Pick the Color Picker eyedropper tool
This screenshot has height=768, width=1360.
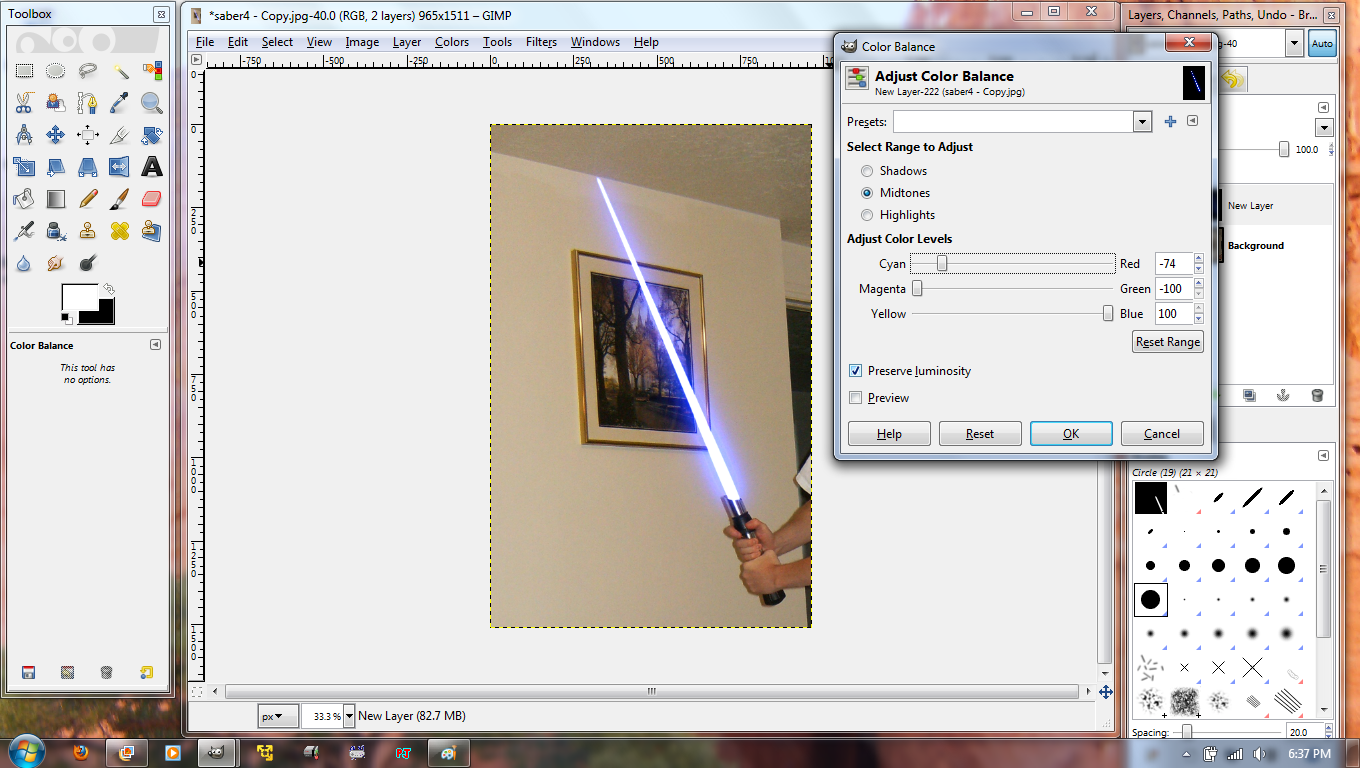120,103
